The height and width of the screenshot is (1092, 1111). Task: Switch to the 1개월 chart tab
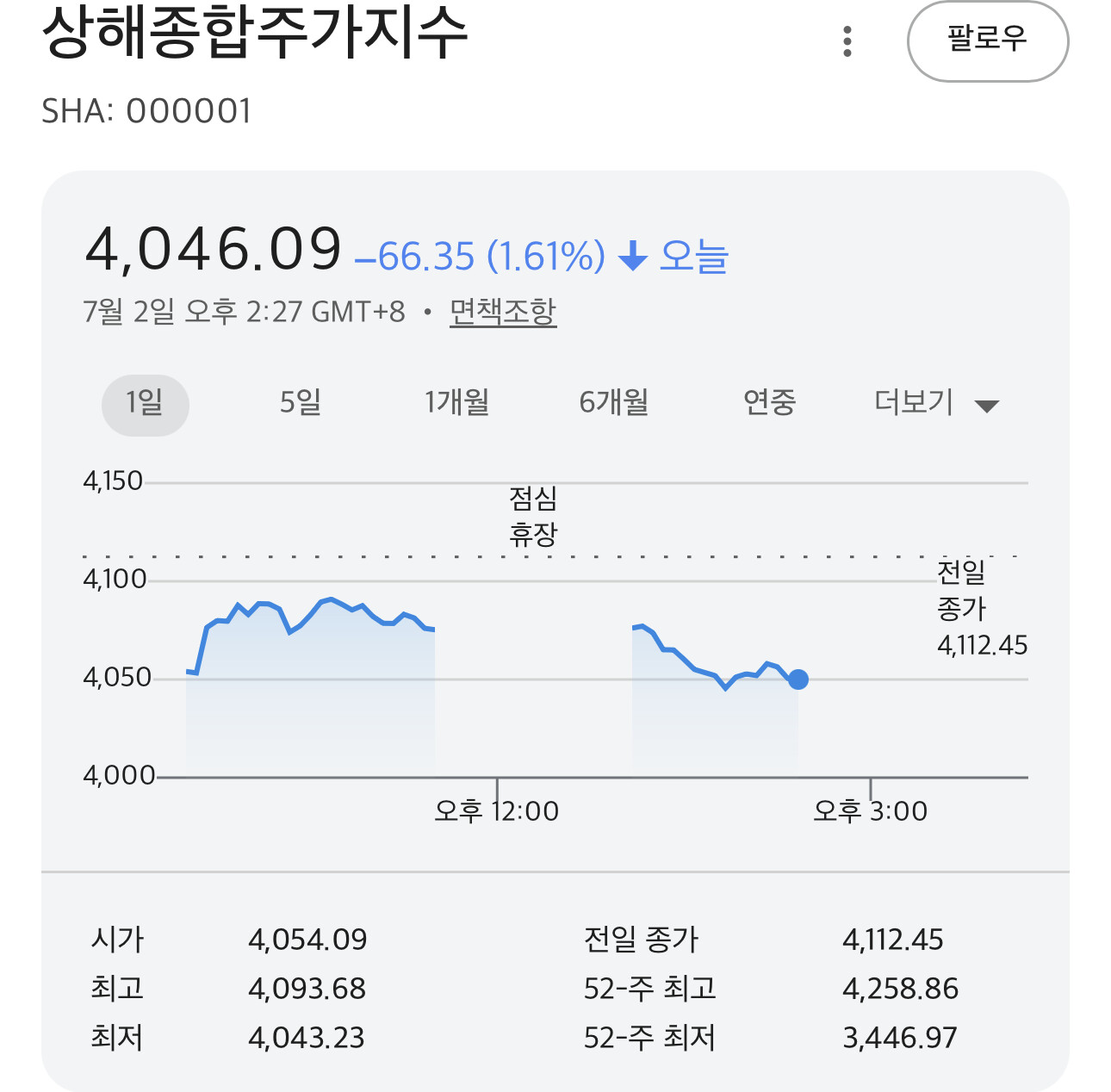(456, 402)
